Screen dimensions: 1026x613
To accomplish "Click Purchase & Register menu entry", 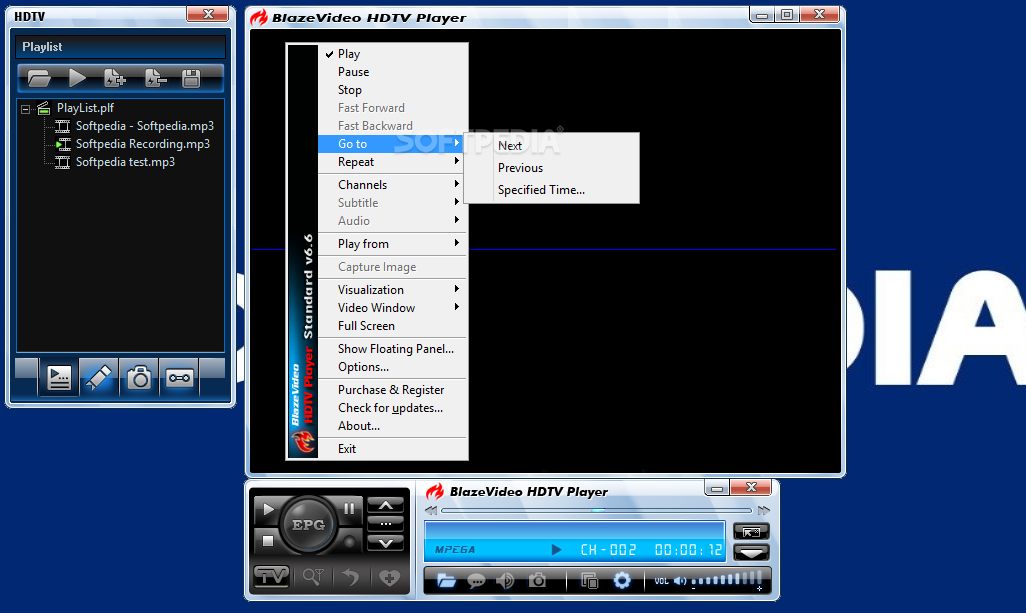I will tap(393, 390).
